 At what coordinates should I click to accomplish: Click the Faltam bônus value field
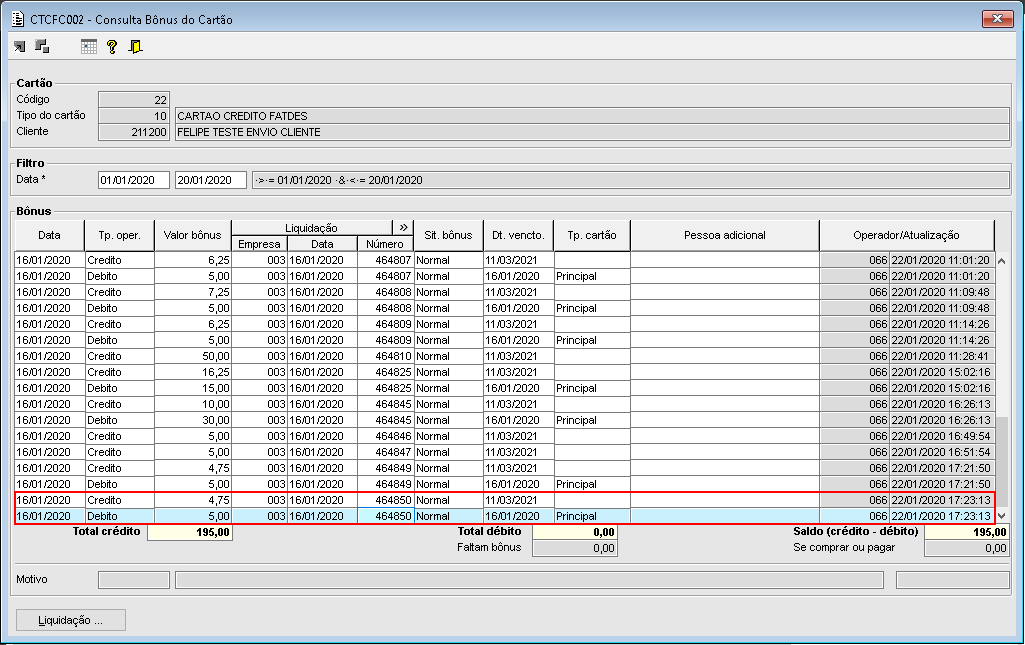coord(575,548)
